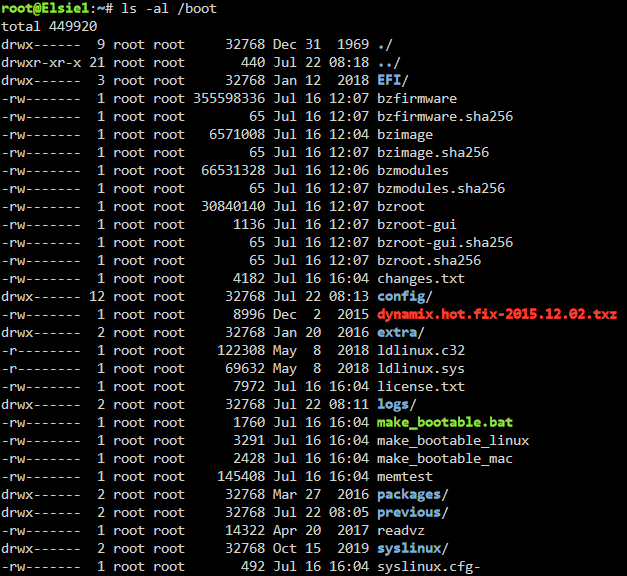Screen dimensions: 627x576
Task: Click the 'make_bootable_linux' file name
Action: pyautogui.click(x=453, y=440)
